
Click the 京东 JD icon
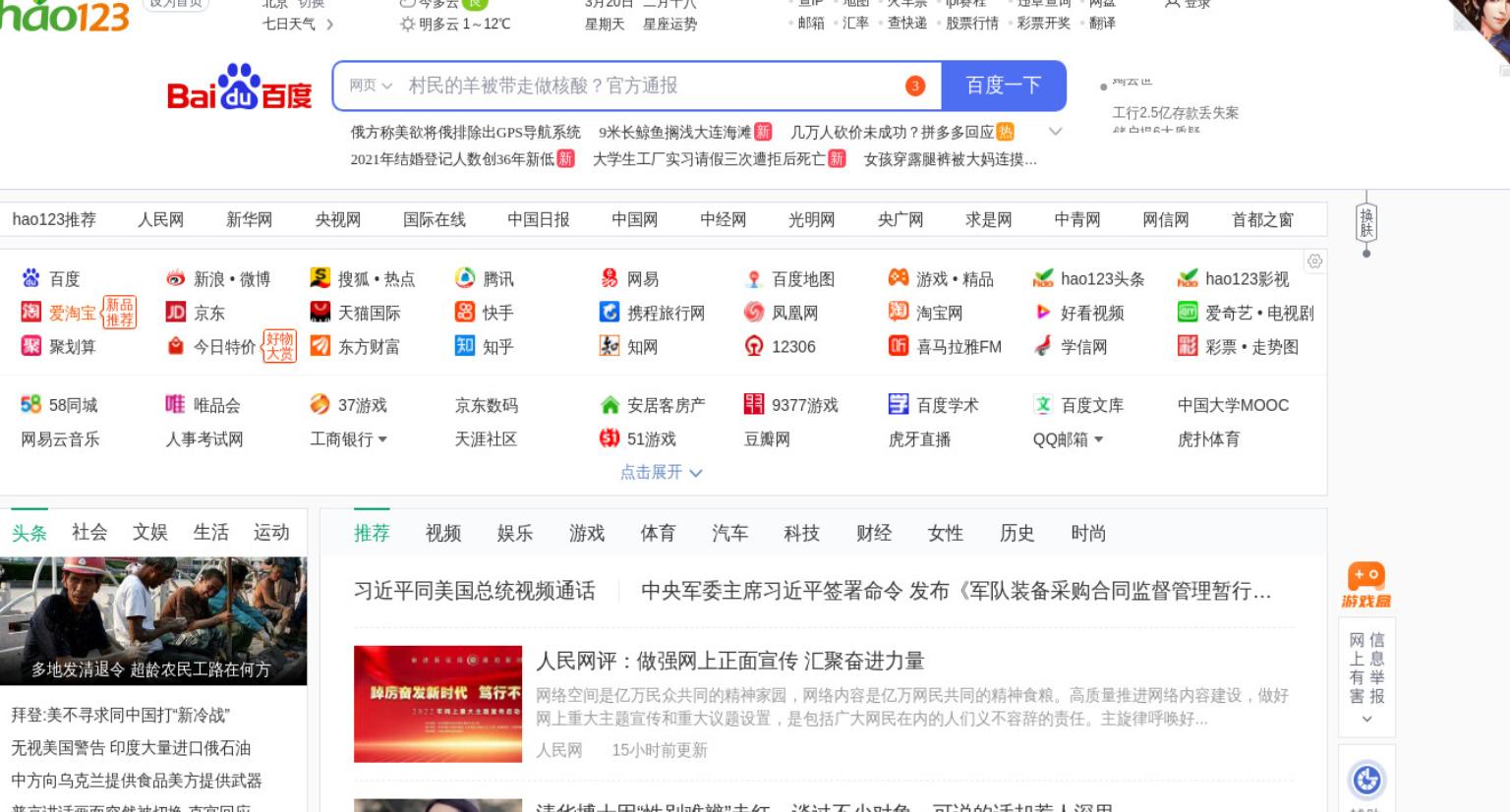[x=176, y=313]
